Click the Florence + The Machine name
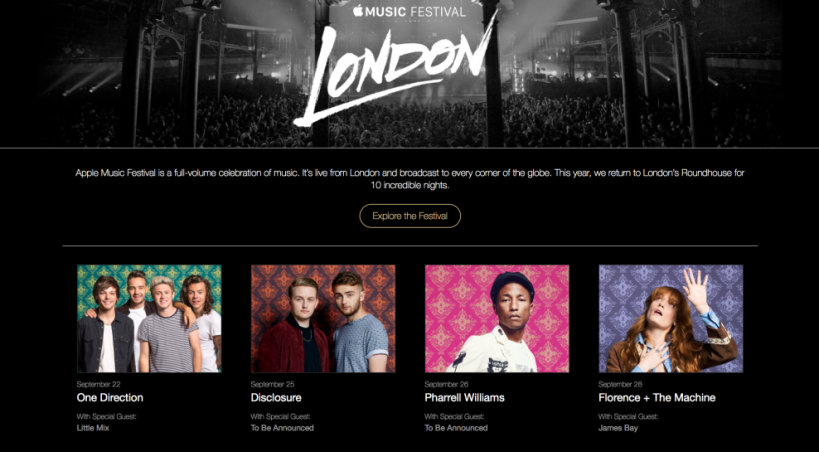819x452 pixels. coord(656,398)
